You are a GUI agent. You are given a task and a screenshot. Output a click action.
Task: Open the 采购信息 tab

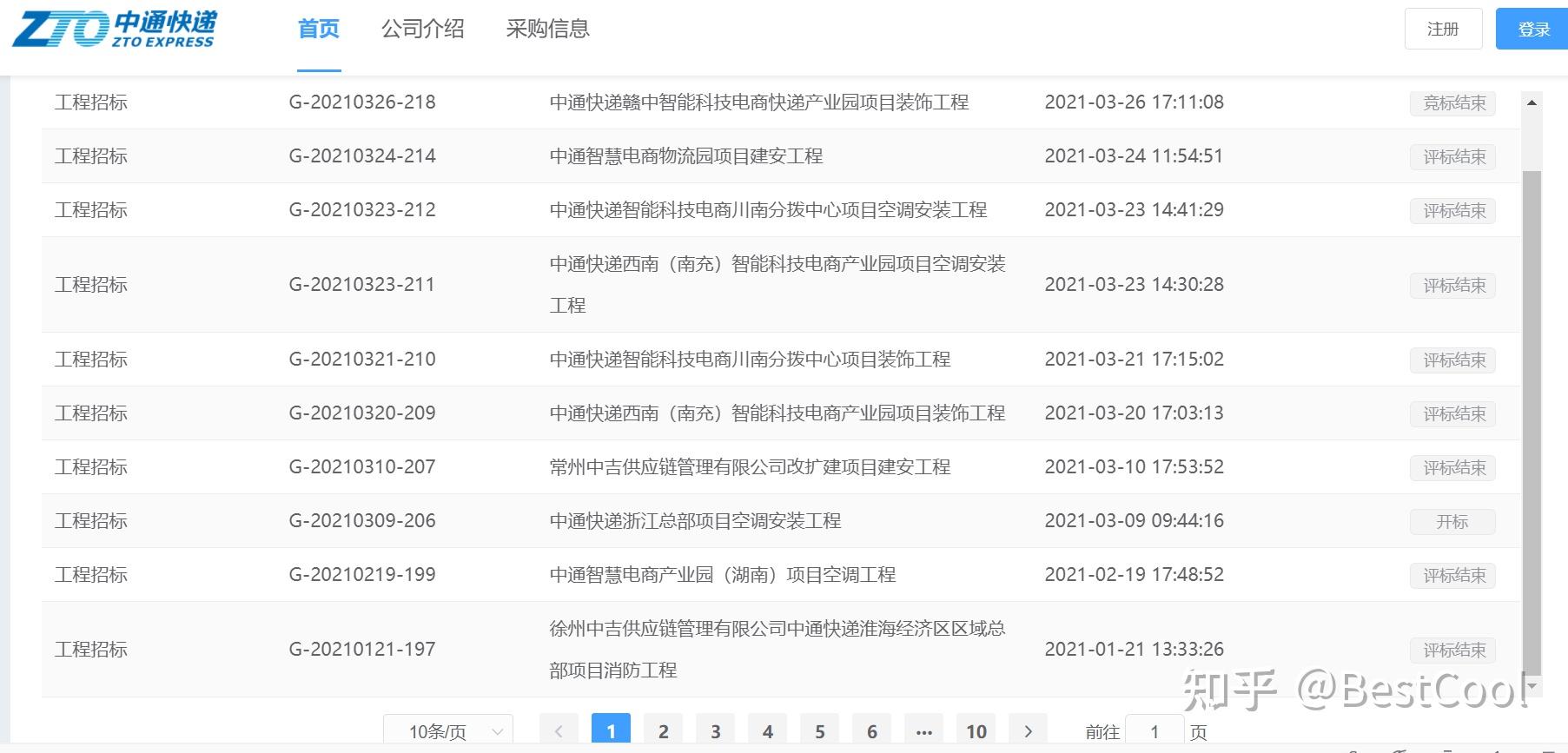(x=548, y=29)
